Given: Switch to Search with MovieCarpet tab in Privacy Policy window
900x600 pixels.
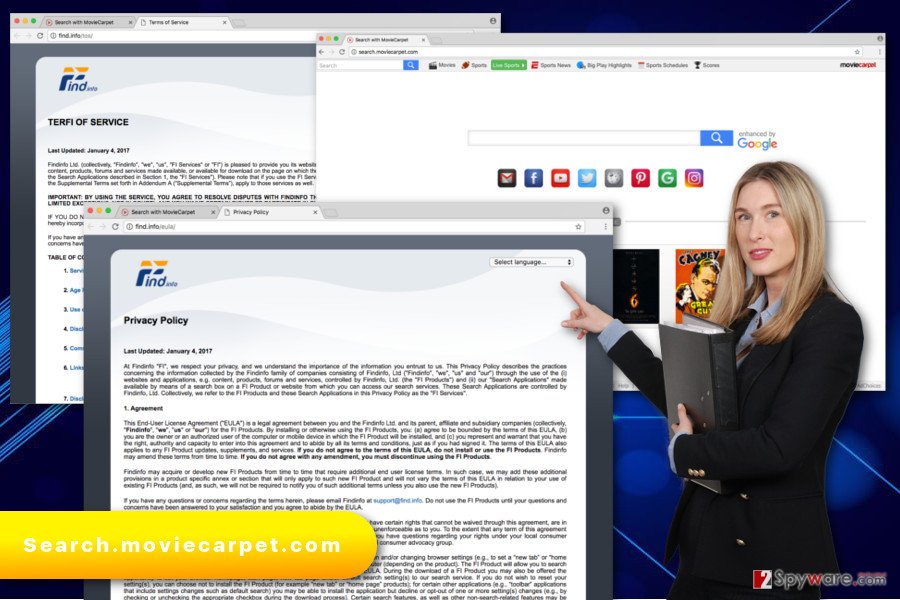Looking at the screenshot, I should (x=168, y=212).
